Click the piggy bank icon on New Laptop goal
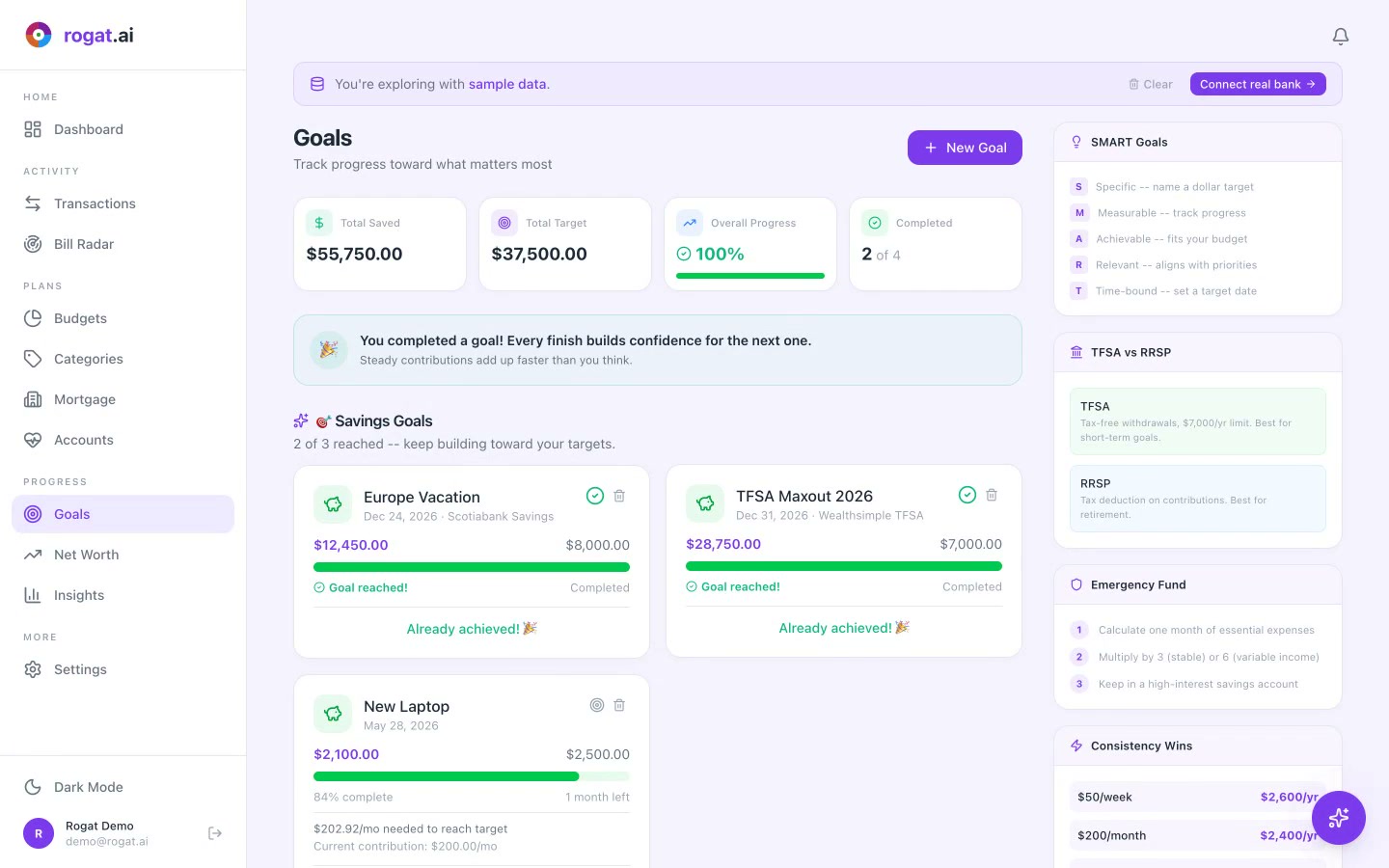The image size is (1389, 868). click(x=332, y=714)
